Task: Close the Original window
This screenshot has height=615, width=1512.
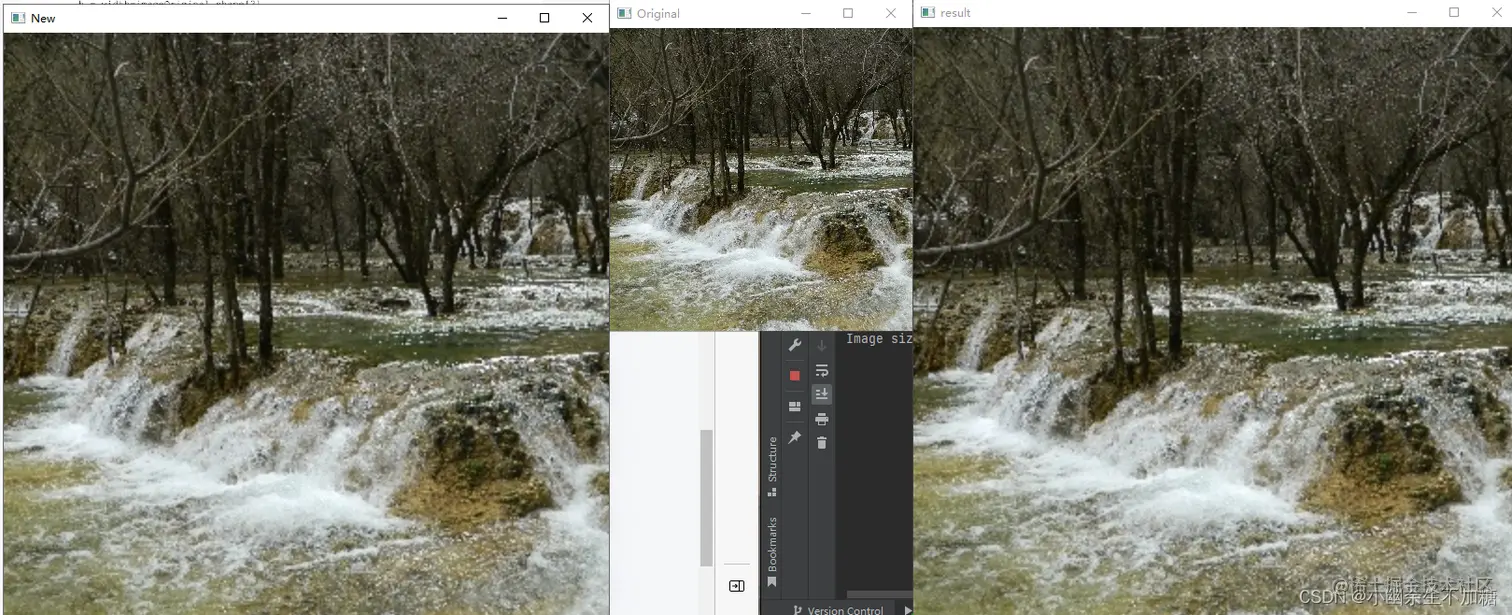Action: (890, 13)
